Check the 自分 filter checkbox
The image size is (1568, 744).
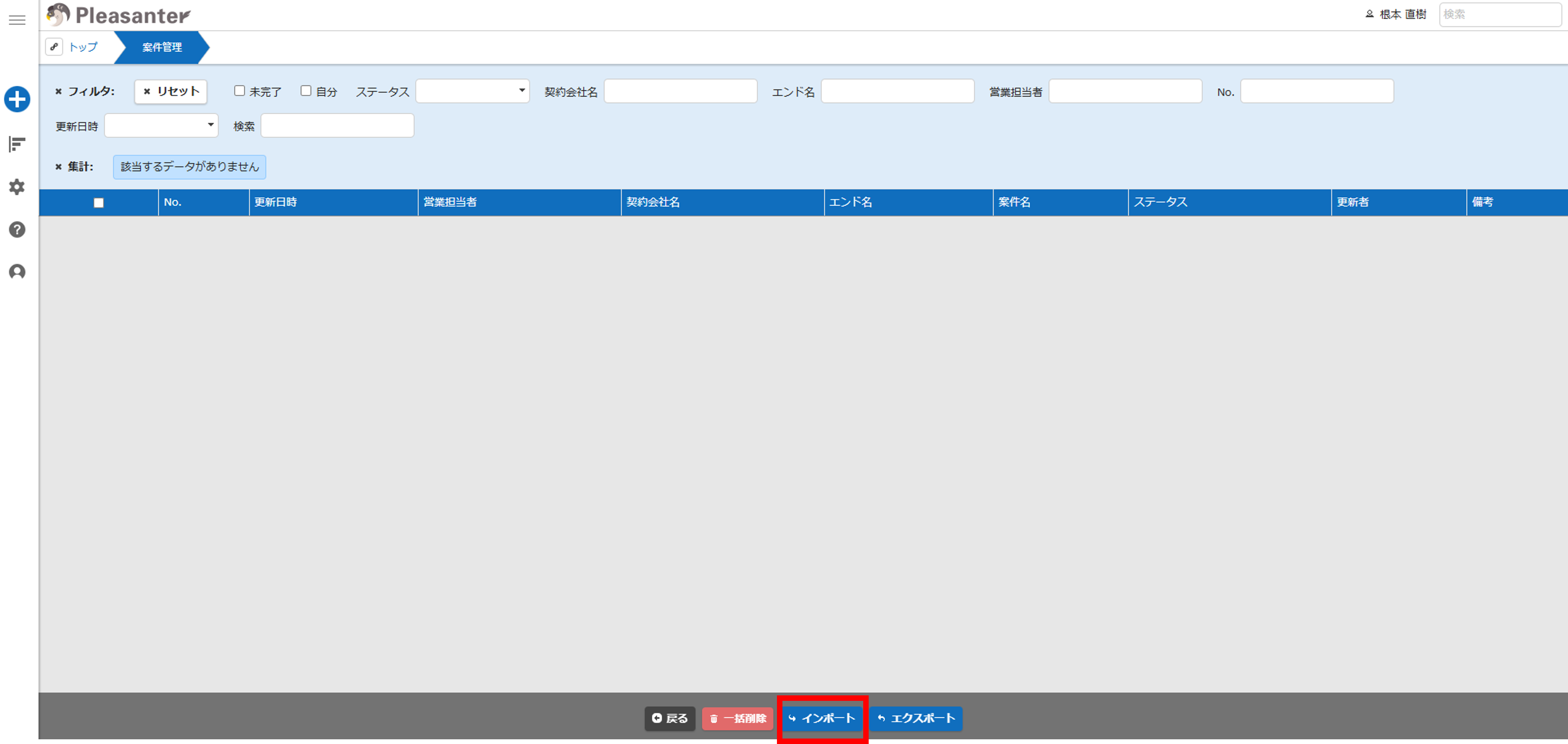306,91
